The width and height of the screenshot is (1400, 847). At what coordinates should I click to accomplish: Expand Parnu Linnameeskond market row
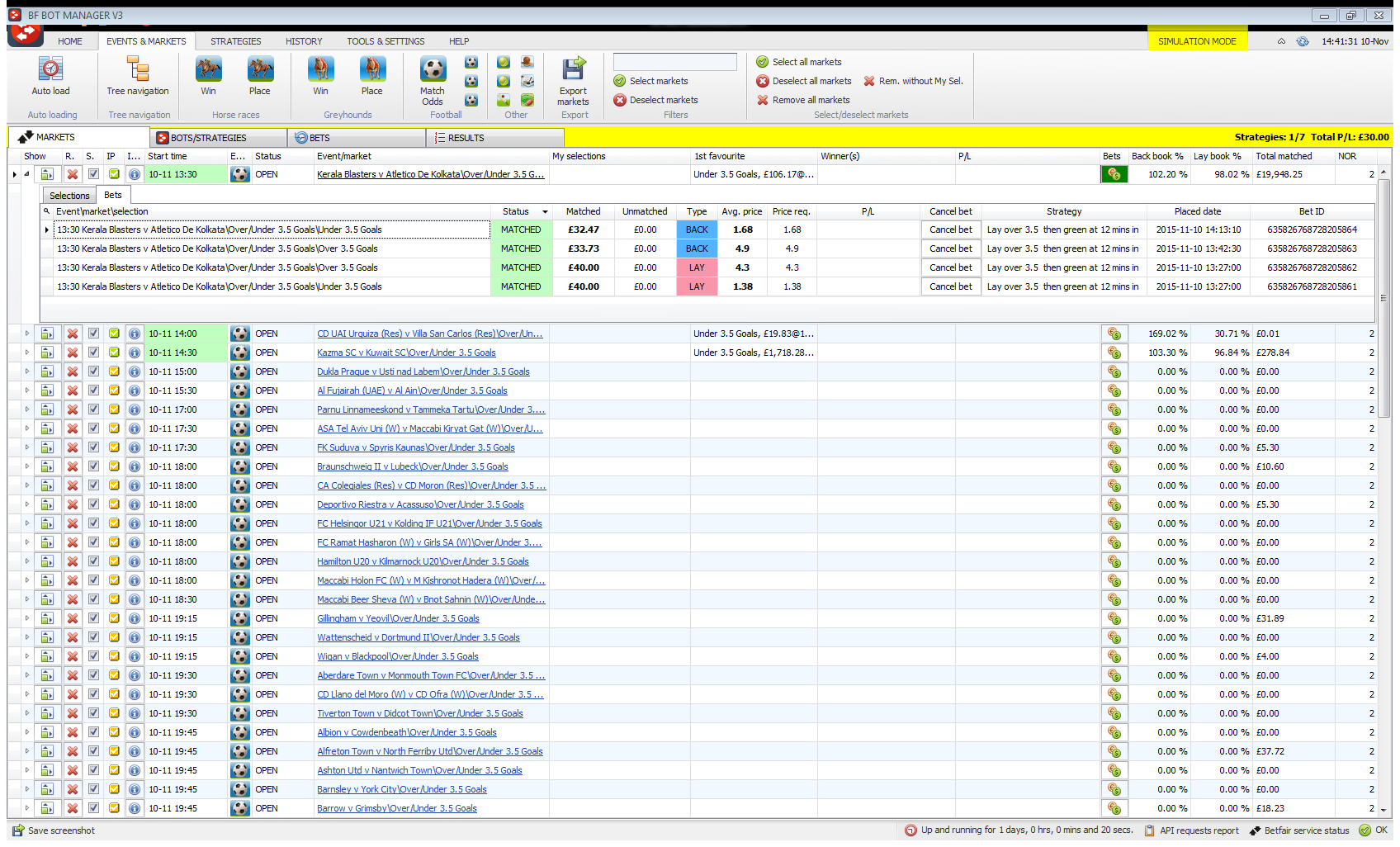(26, 409)
